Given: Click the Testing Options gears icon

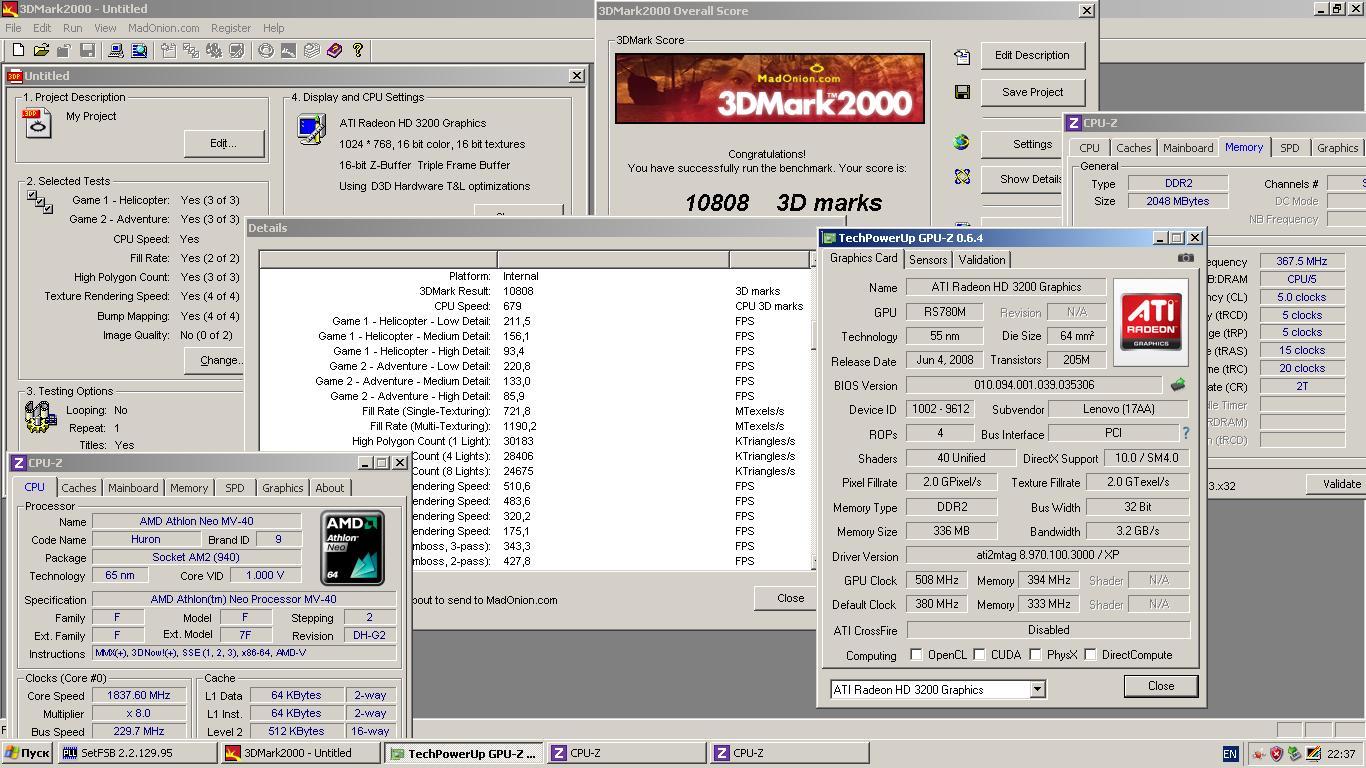Looking at the screenshot, I should 40,417.
